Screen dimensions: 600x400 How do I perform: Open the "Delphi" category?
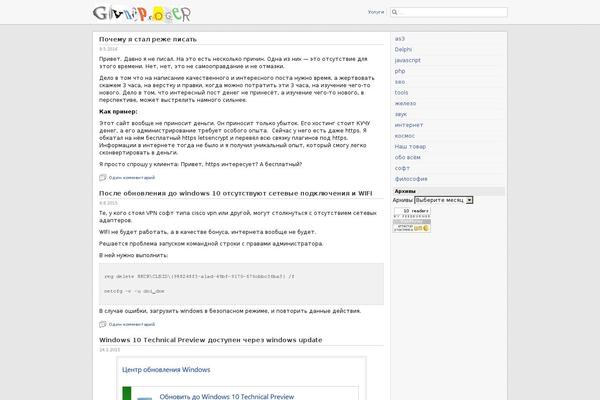(x=403, y=49)
